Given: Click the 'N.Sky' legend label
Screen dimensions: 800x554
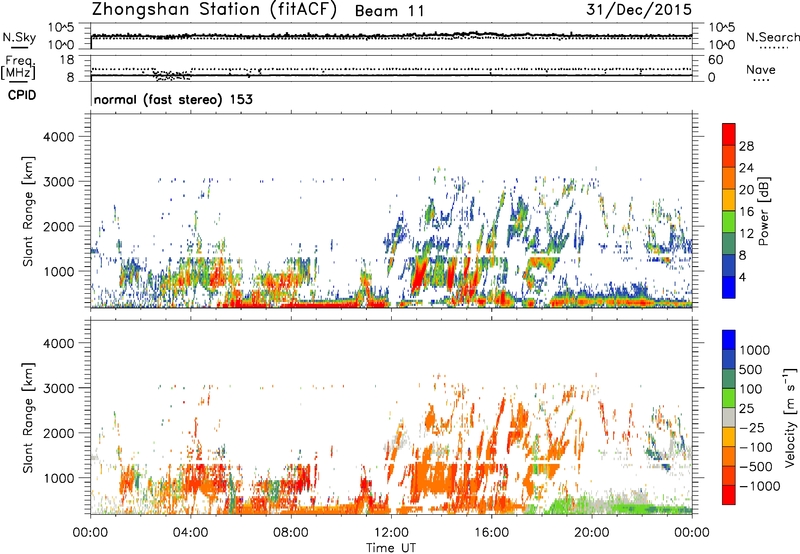Looking at the screenshot, I should coord(19,37).
